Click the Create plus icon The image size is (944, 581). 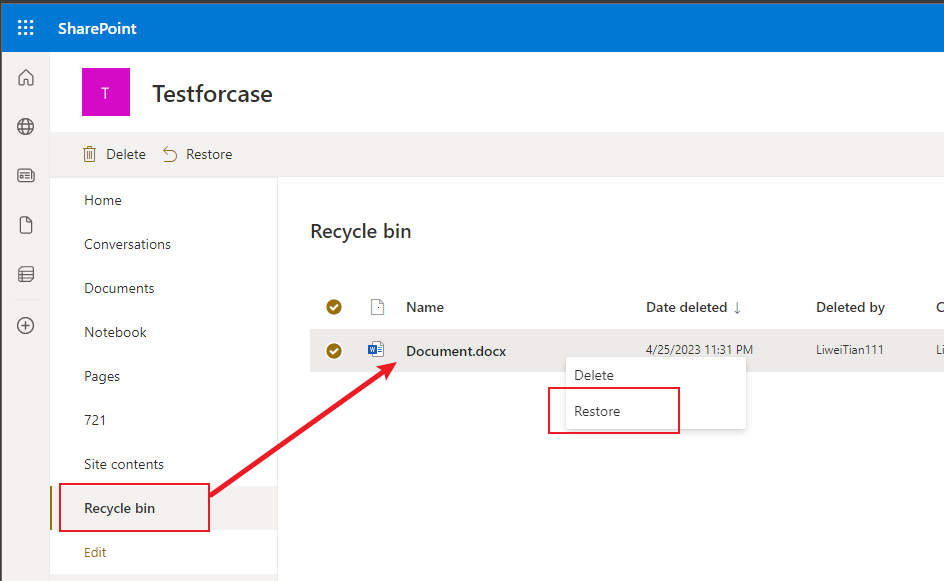click(26, 326)
